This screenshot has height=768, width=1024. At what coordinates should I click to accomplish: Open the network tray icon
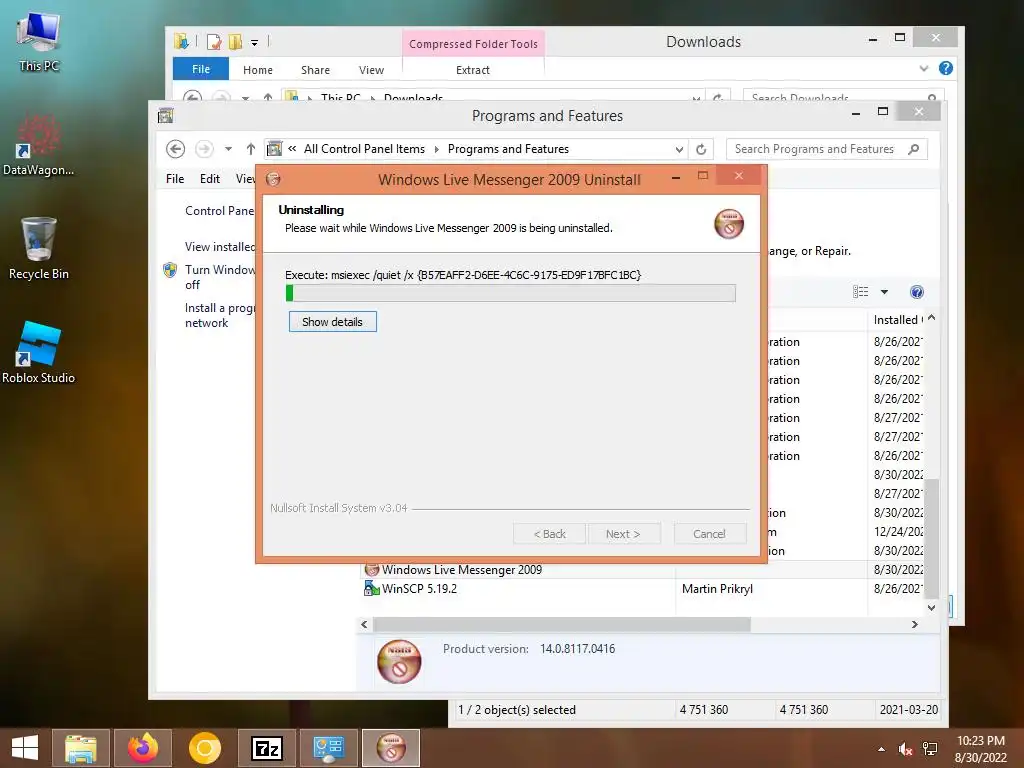pyautogui.click(x=930, y=749)
